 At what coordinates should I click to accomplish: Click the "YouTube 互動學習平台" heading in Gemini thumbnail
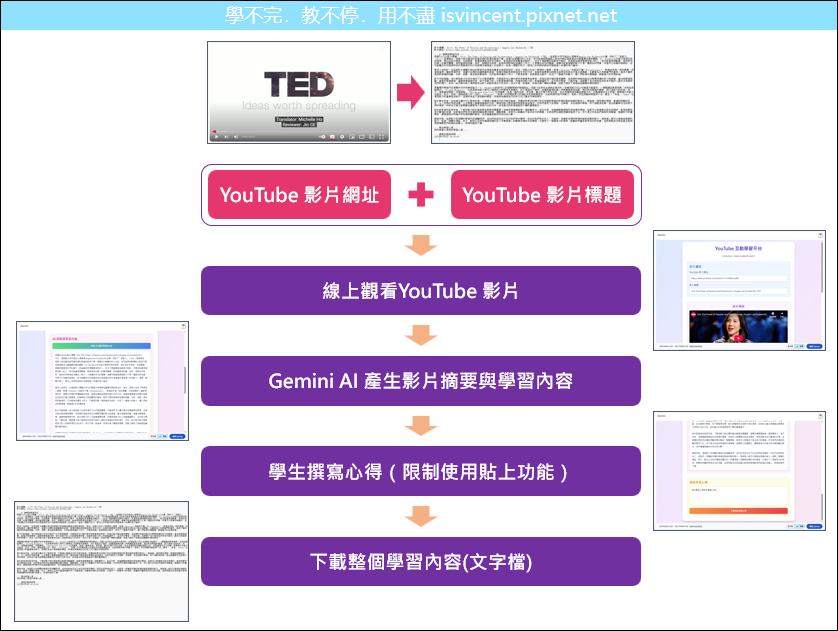[738, 248]
